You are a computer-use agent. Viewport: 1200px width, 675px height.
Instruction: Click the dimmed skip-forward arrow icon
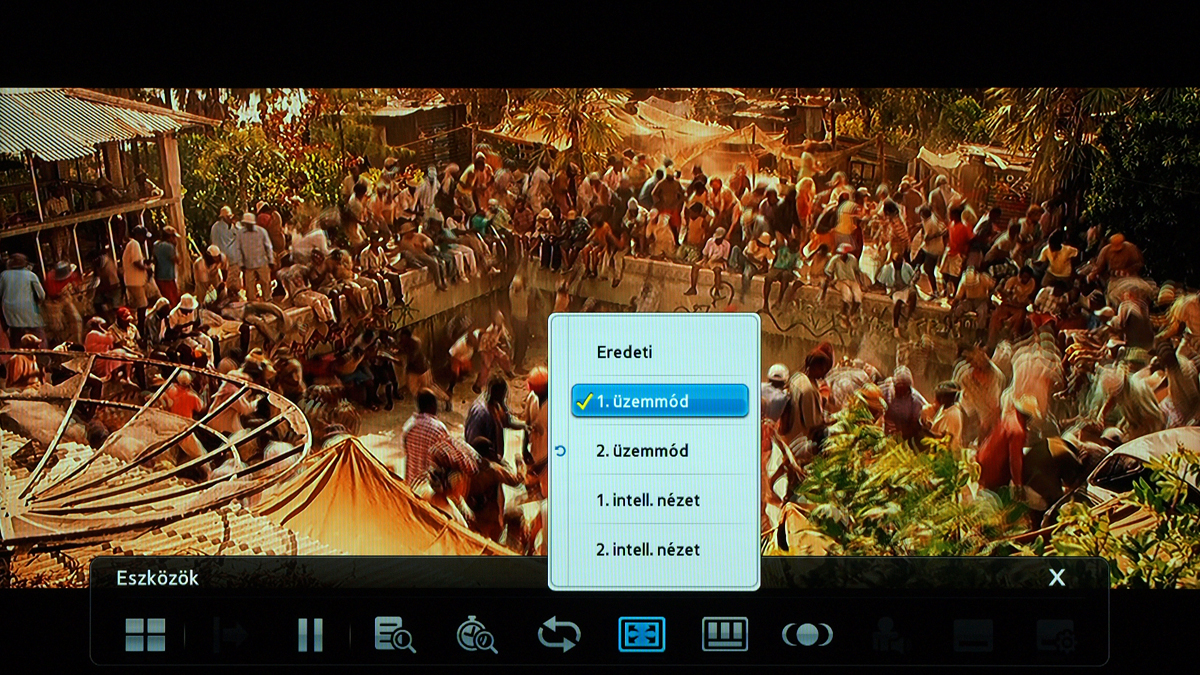[x=230, y=635]
